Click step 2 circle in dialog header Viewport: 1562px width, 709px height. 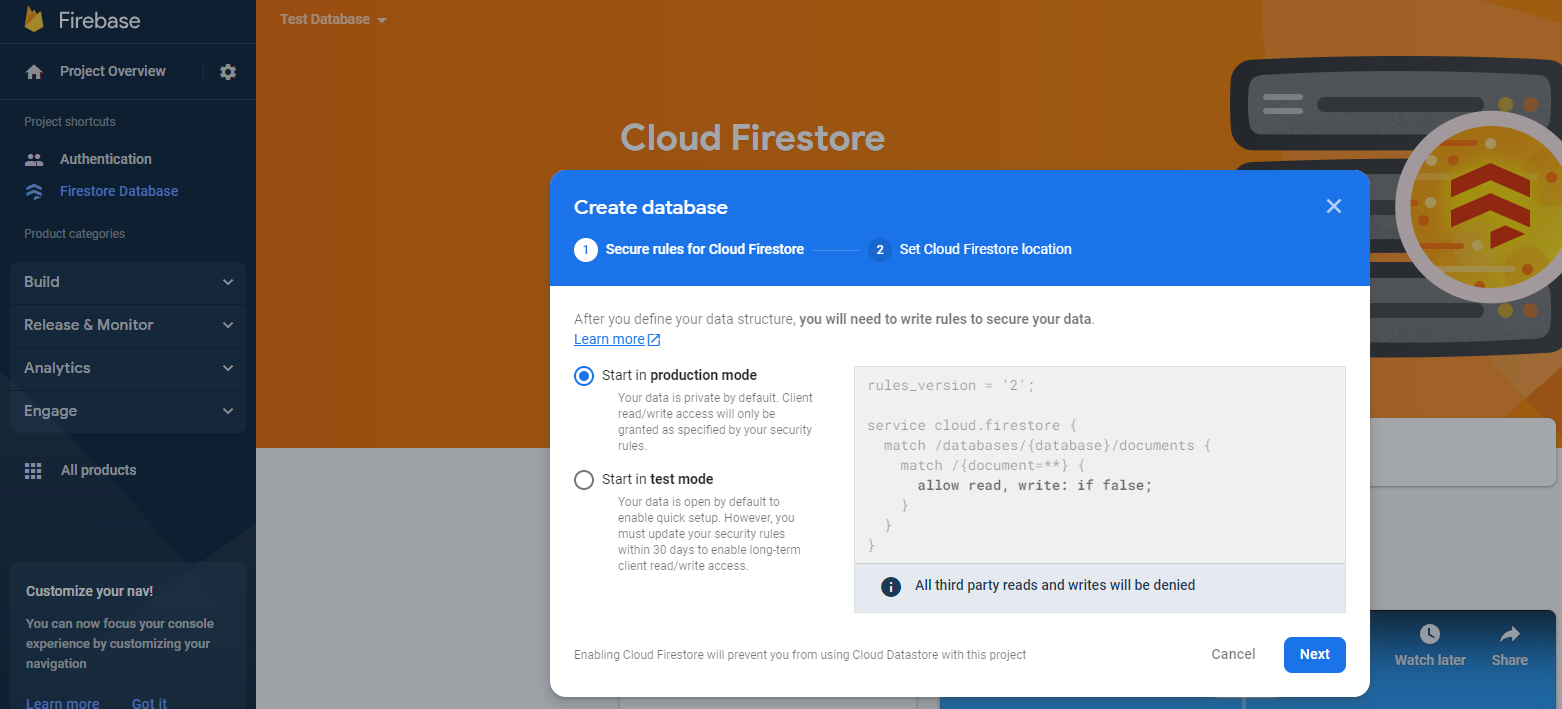pos(880,250)
